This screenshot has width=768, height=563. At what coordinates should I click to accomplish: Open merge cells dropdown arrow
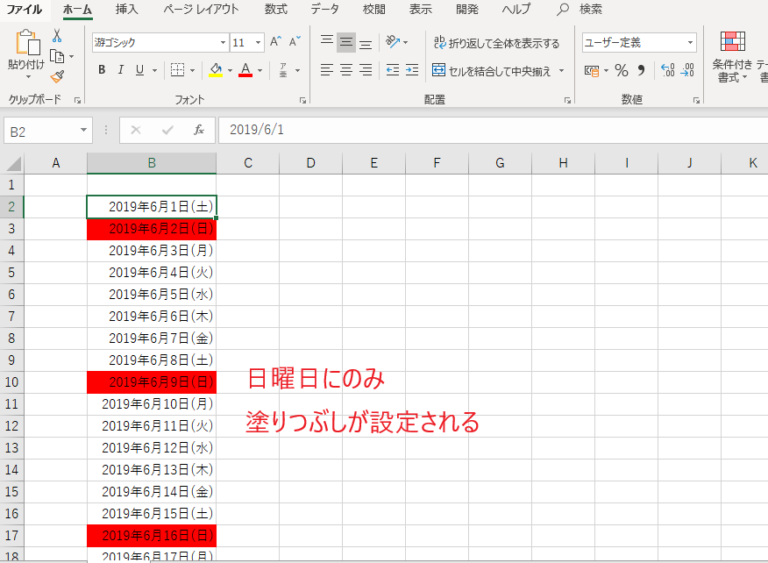(x=561, y=71)
